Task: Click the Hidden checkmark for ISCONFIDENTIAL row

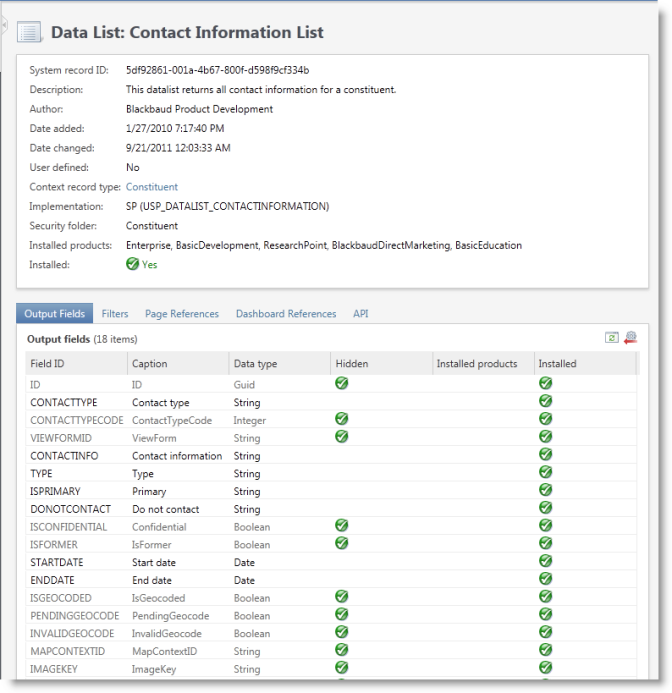Action: pyautogui.click(x=342, y=526)
